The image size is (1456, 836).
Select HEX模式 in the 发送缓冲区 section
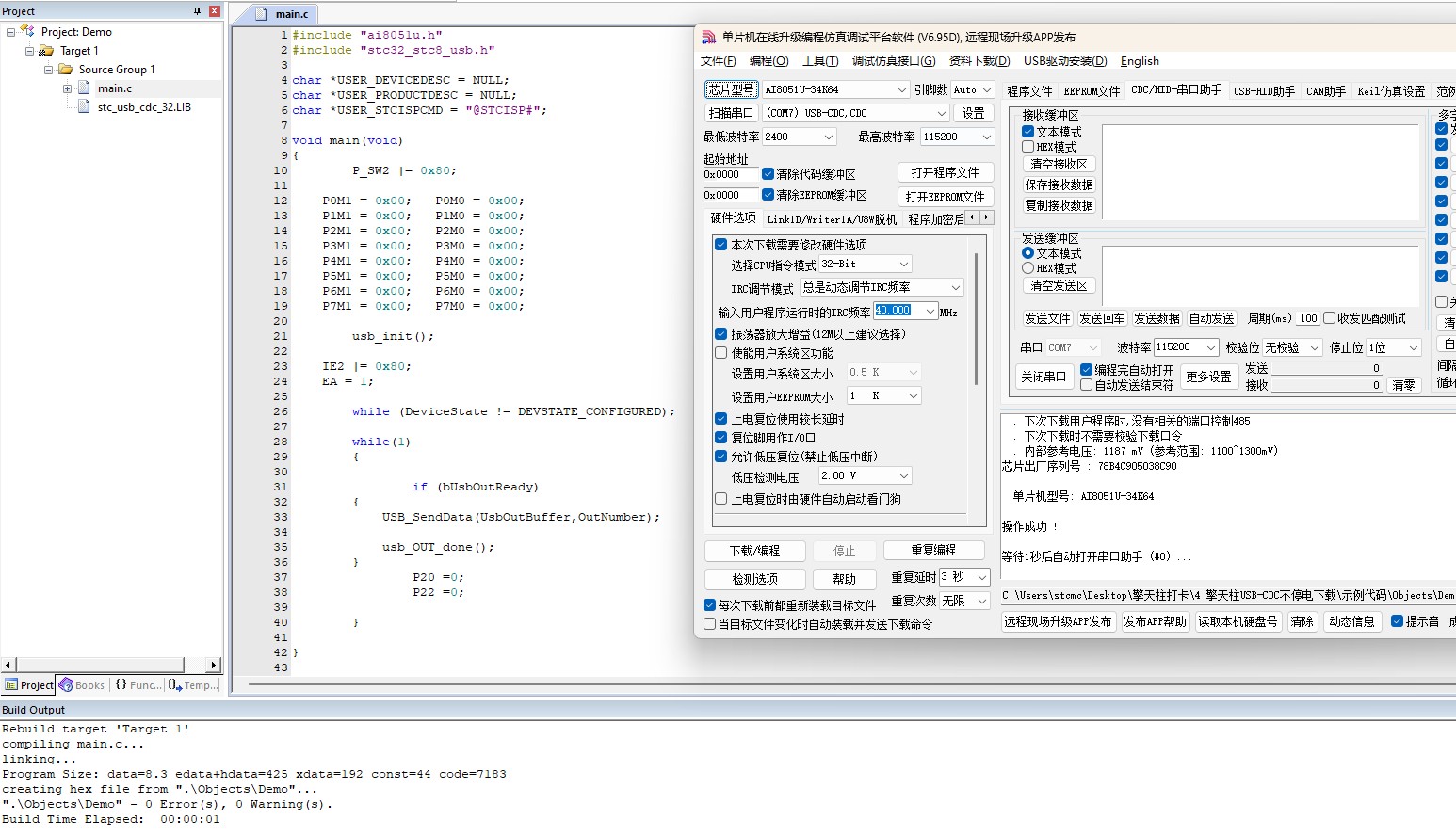coord(1028,268)
